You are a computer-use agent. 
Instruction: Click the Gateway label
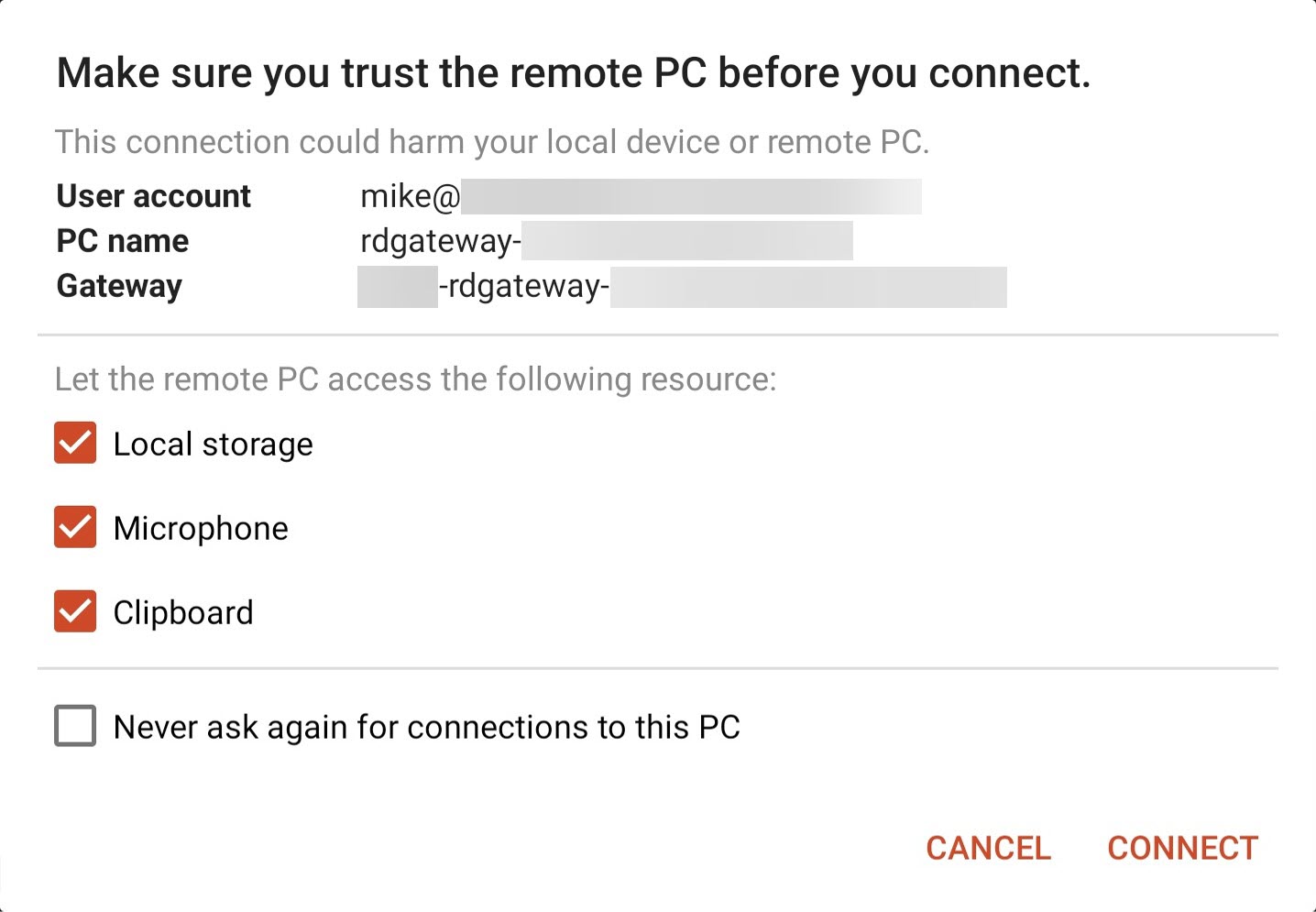(x=118, y=285)
